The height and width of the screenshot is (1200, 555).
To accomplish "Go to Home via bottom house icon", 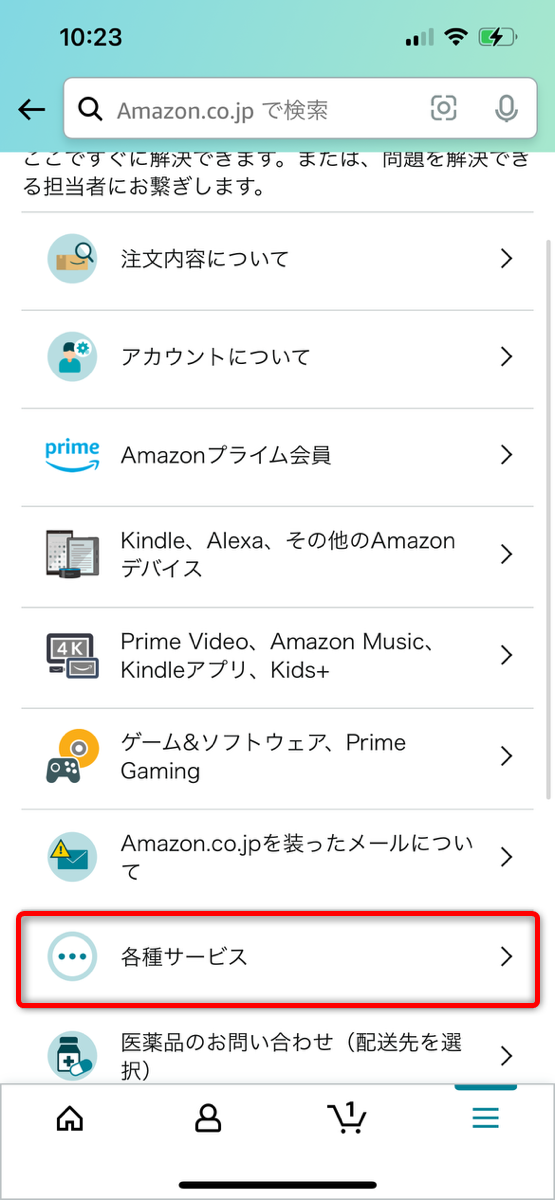I will click(70, 1118).
